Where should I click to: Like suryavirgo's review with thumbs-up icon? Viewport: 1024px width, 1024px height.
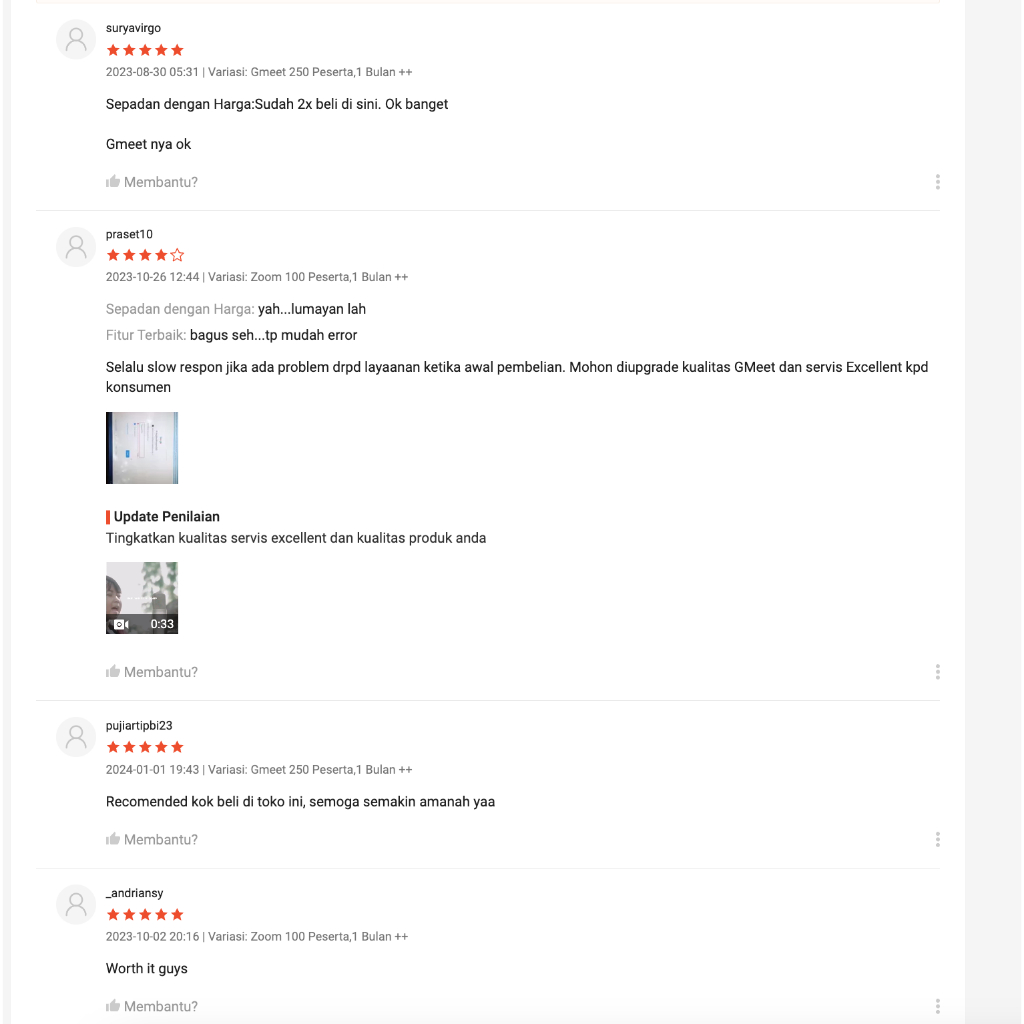pos(113,182)
